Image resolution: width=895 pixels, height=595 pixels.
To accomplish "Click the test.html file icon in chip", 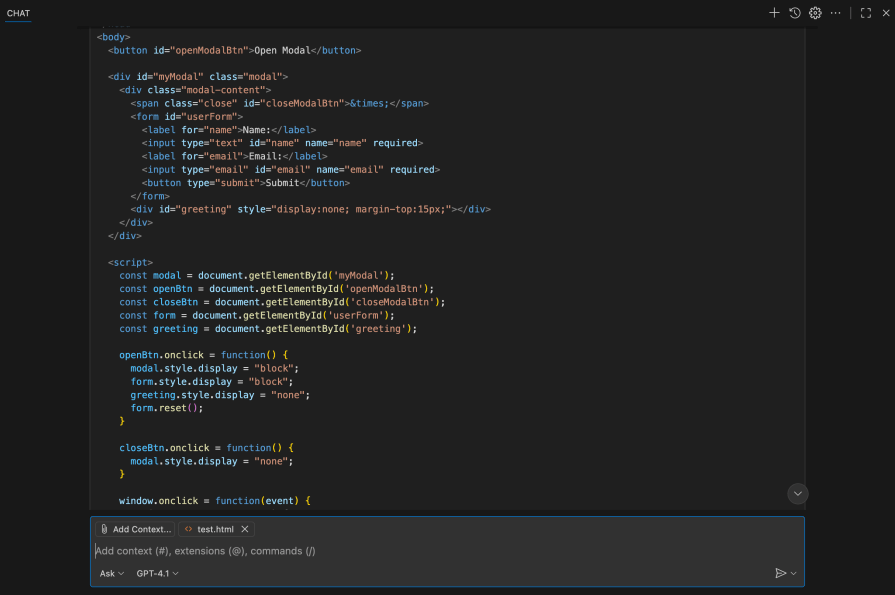I will 188,529.
